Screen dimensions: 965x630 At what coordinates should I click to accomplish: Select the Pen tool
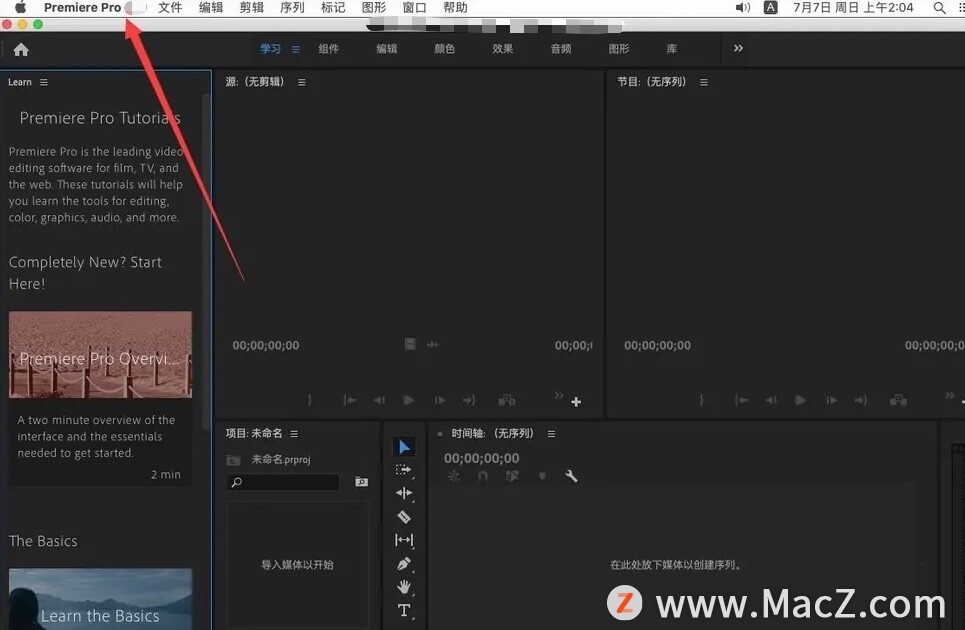point(404,564)
